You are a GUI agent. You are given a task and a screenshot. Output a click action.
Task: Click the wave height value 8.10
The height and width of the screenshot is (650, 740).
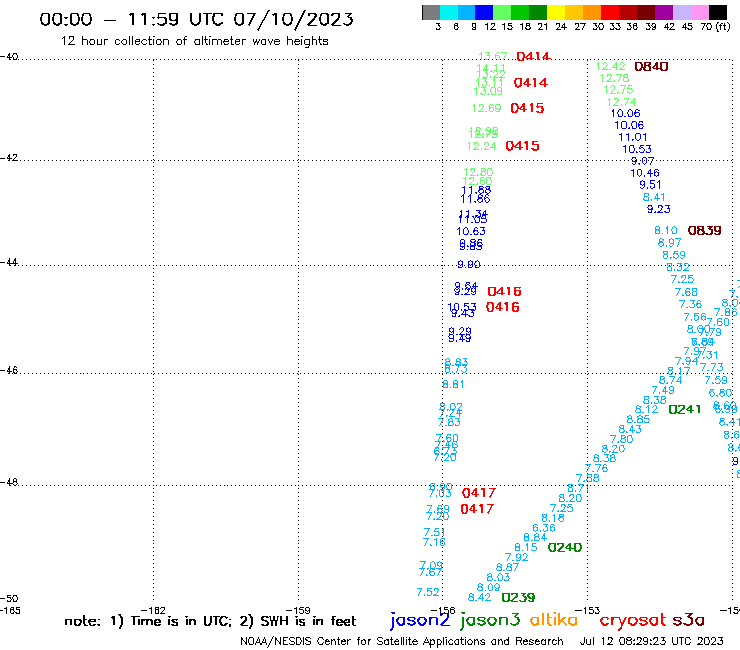[665, 230]
